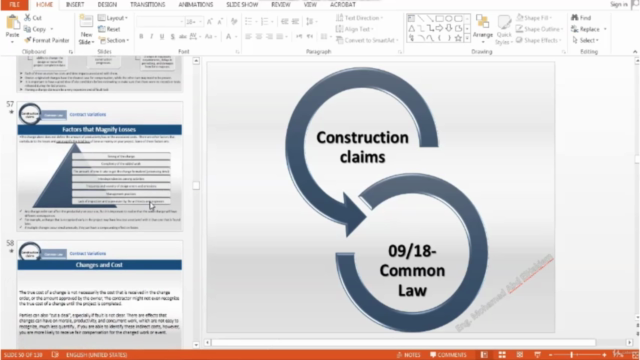Toggle Strikethrough formatting
The width and height of the screenshot is (640, 360).
tap(183, 36)
